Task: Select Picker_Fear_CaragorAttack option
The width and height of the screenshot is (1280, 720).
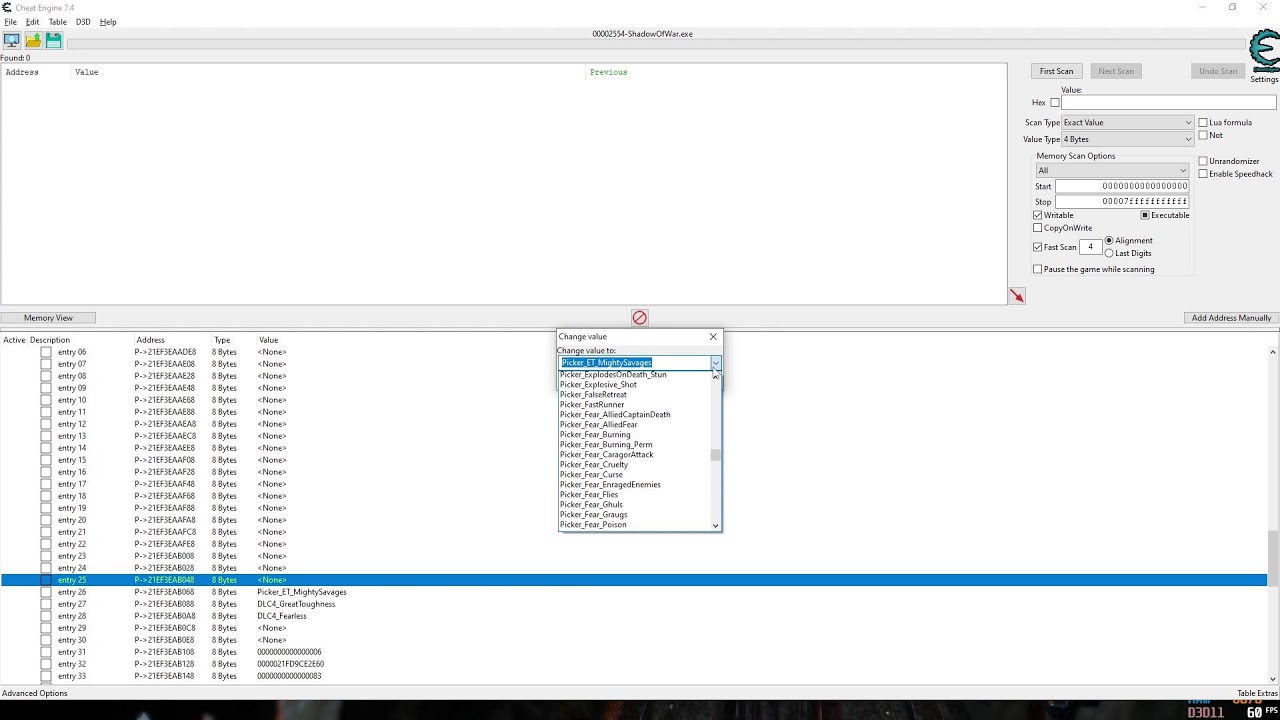Action: point(606,455)
